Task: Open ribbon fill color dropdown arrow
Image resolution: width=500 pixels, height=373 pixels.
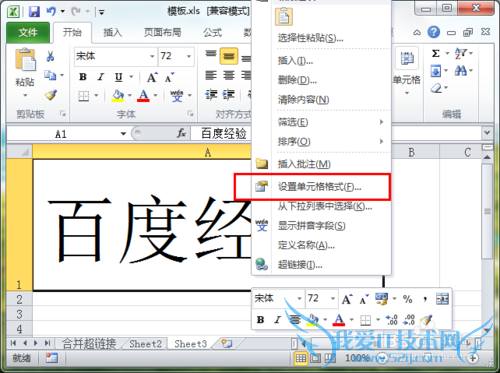Action: click(x=129, y=96)
